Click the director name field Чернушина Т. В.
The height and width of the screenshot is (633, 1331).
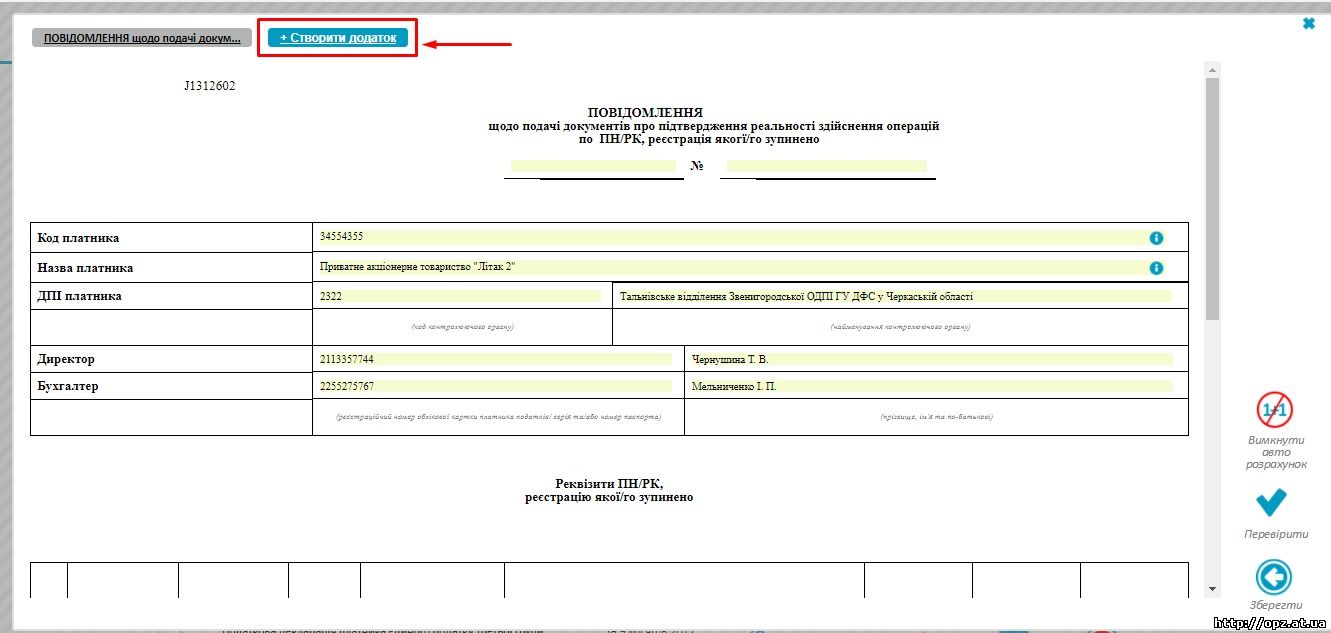pyautogui.click(x=931, y=359)
